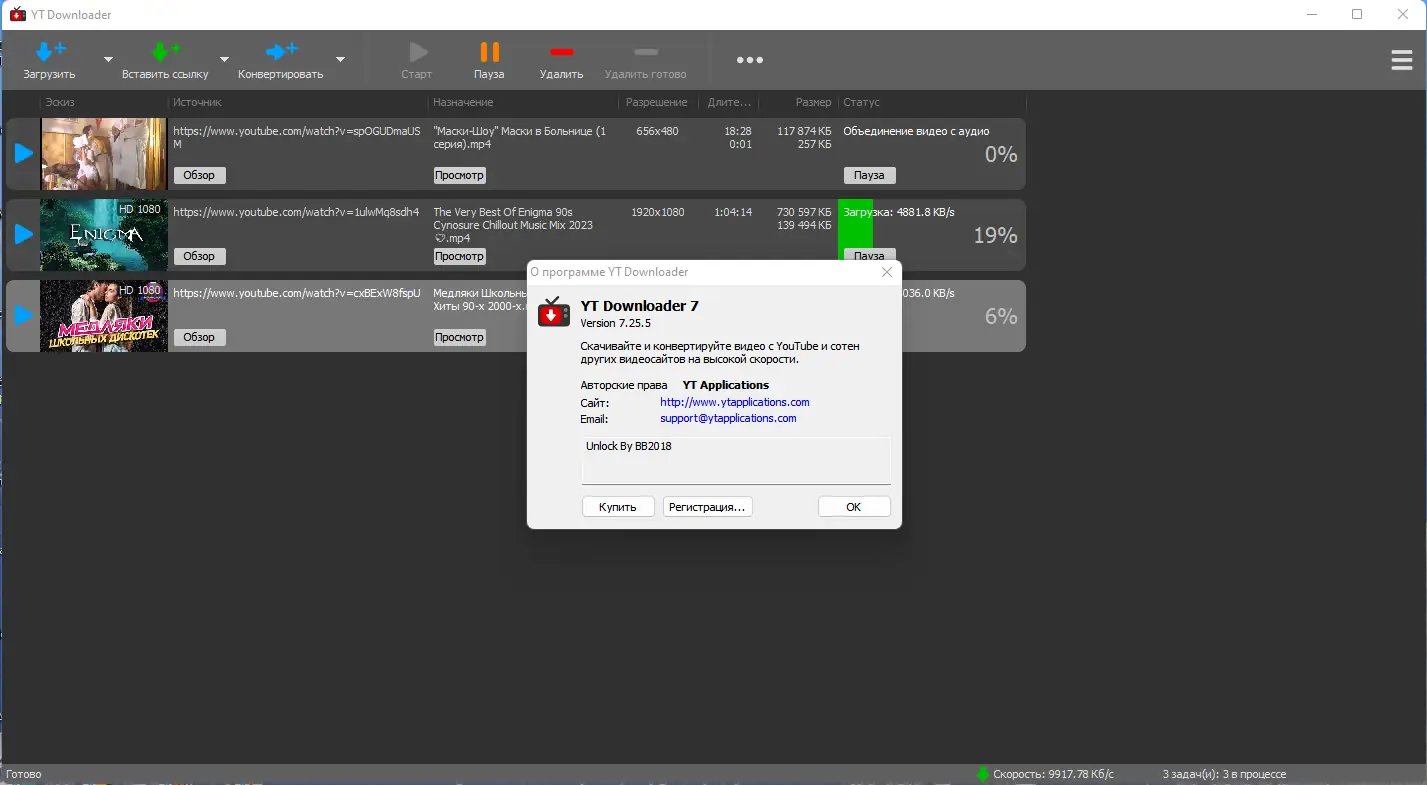Open the hamburger menu at top right
Screen dimensions: 1427x785
[x=1401, y=60]
